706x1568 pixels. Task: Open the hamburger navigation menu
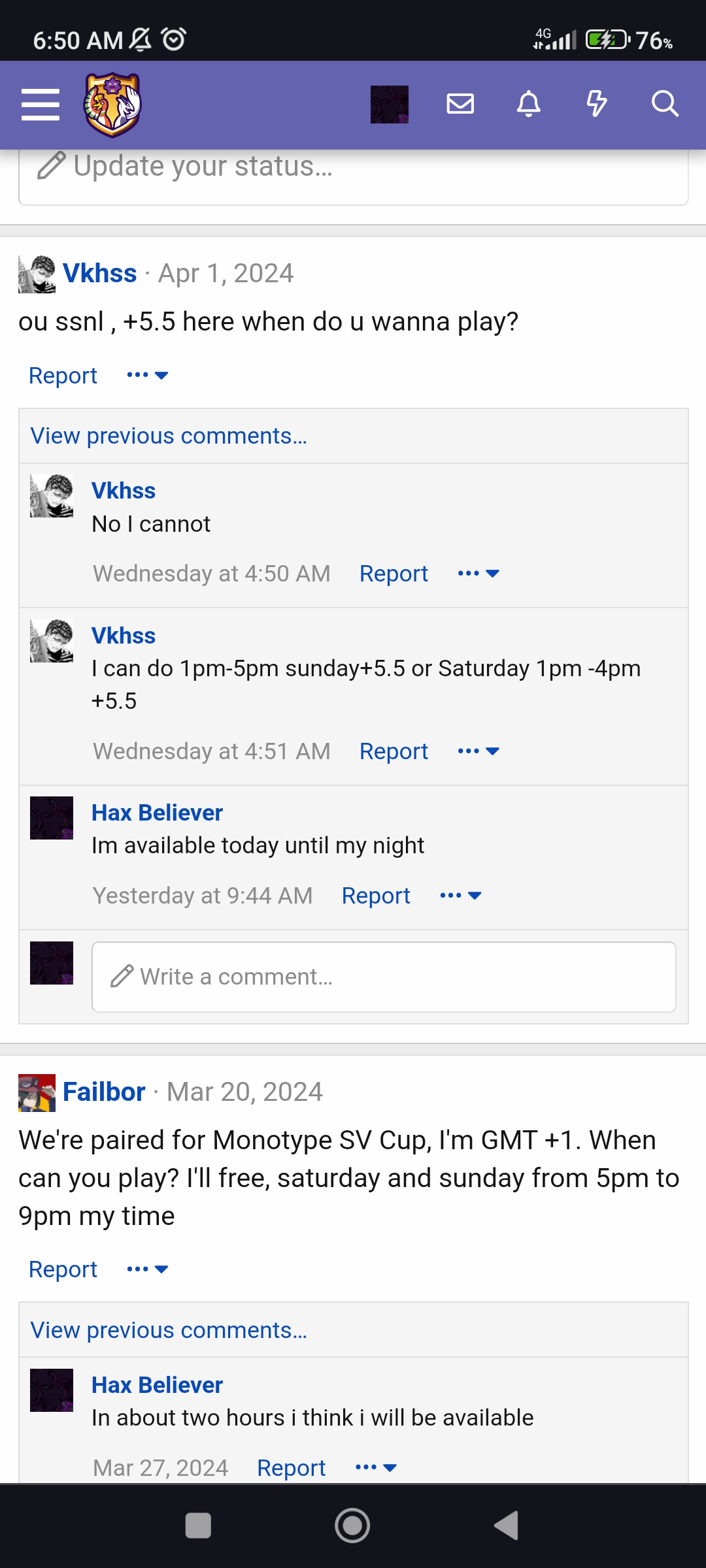point(41,105)
